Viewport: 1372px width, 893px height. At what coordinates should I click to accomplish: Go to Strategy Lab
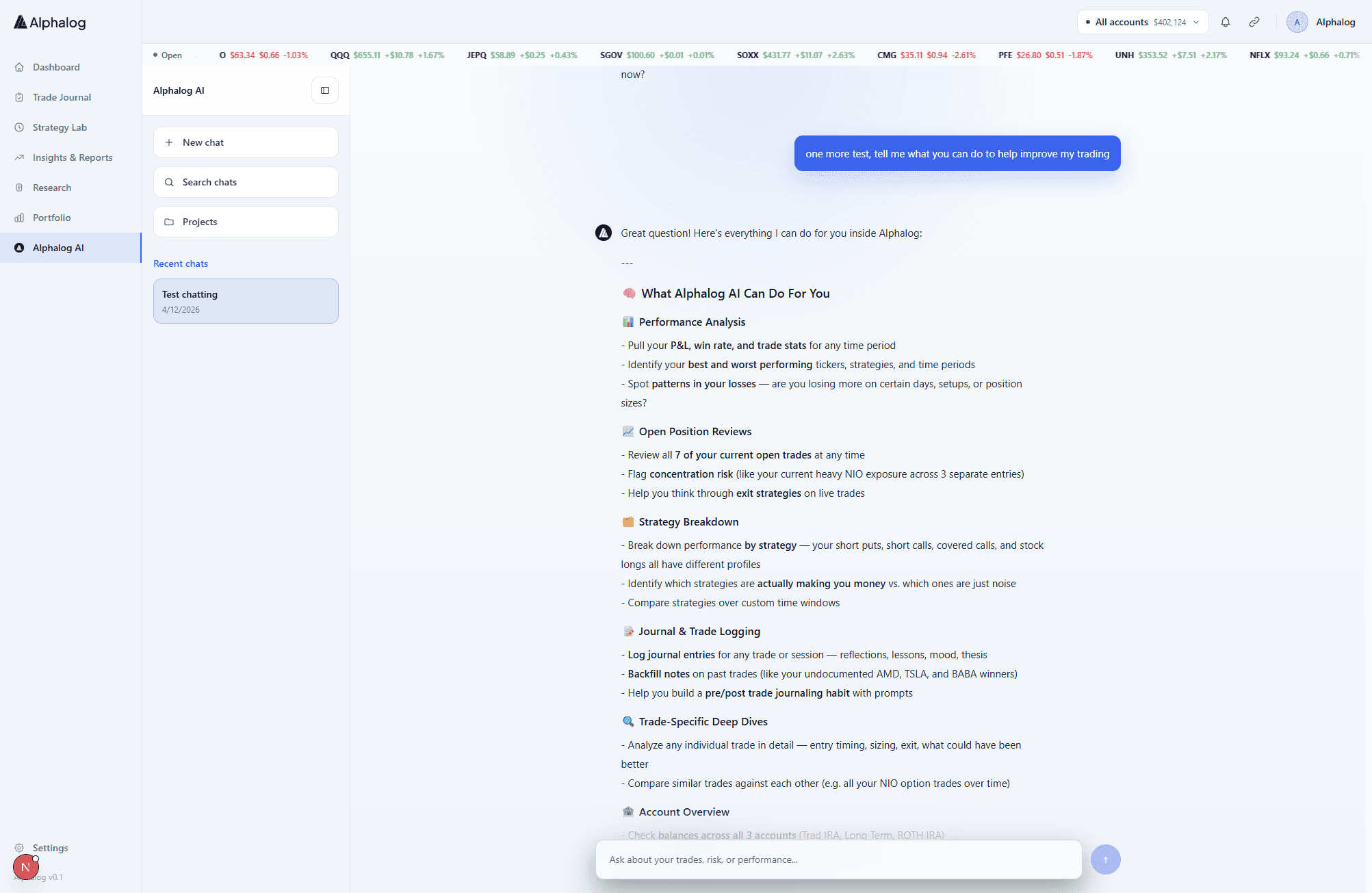70,127
